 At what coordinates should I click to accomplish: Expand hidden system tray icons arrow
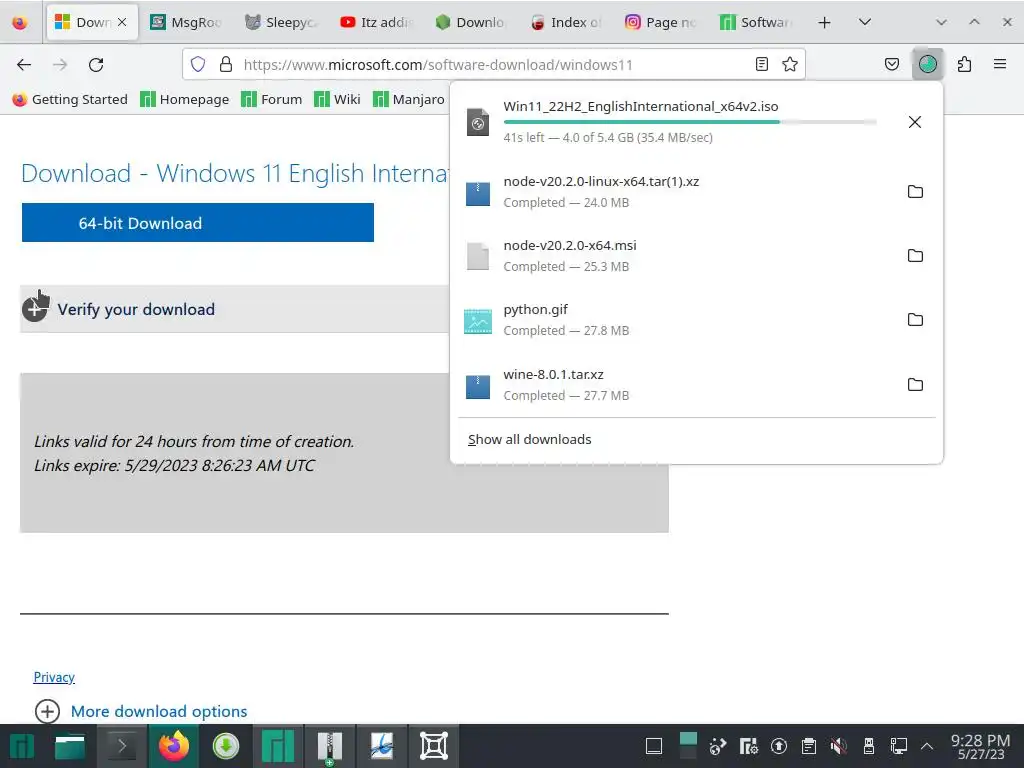[x=927, y=746]
